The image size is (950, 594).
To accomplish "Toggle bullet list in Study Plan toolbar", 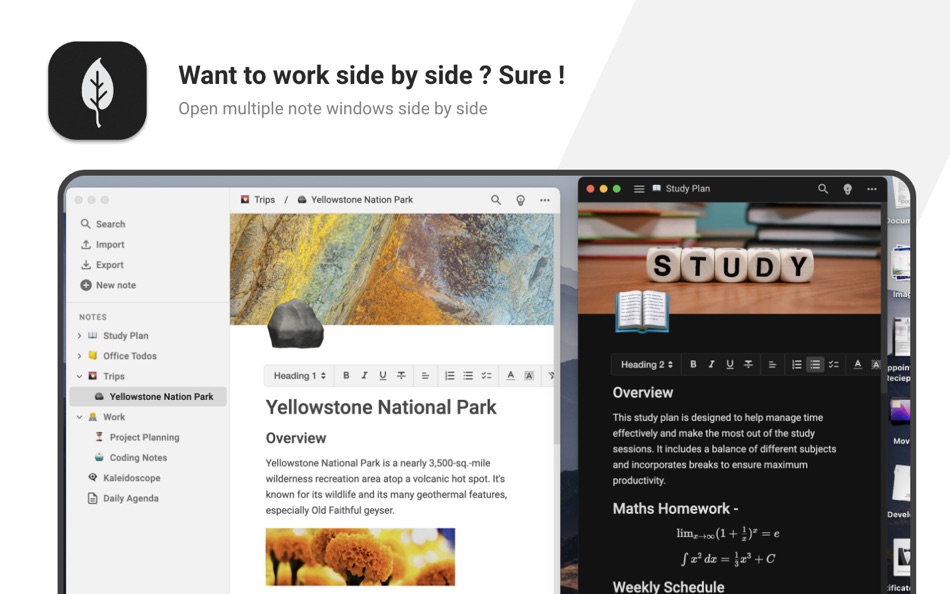I will click(815, 364).
